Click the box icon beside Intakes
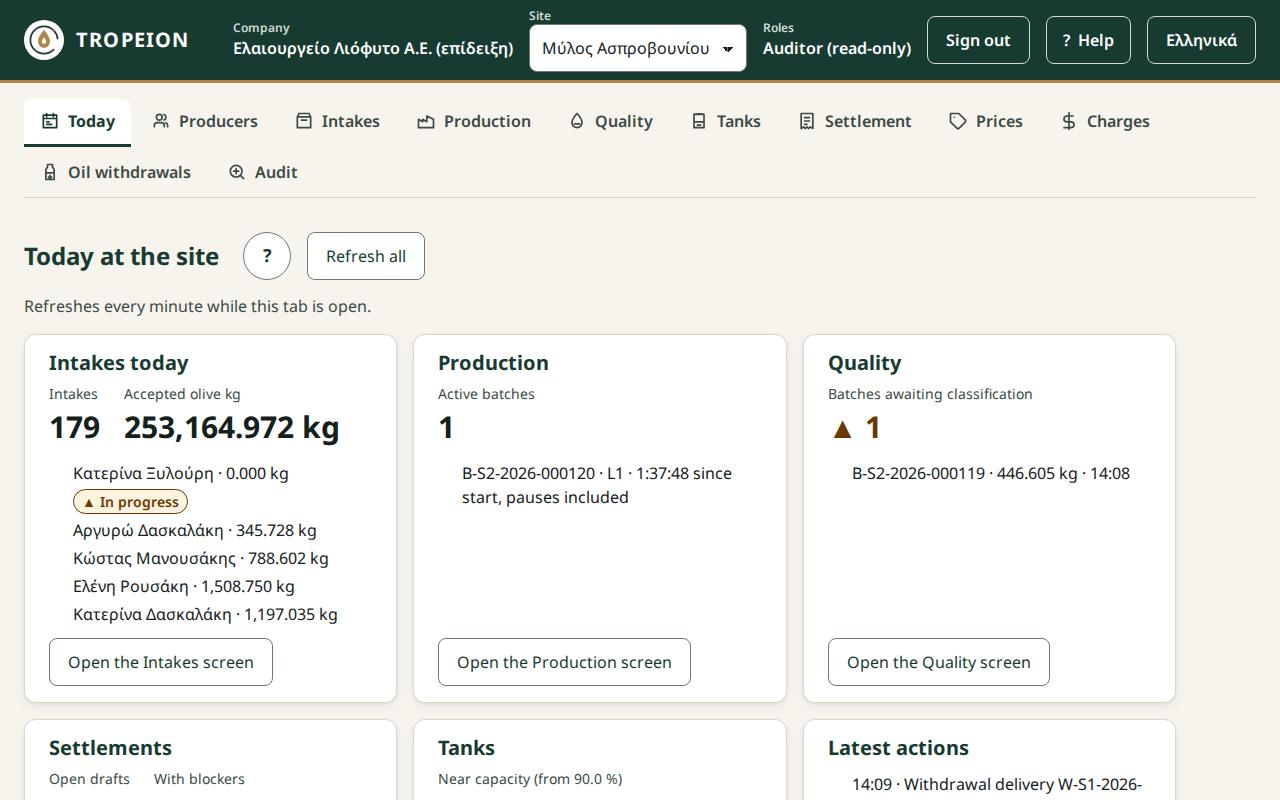The height and width of the screenshot is (800, 1280). point(304,121)
